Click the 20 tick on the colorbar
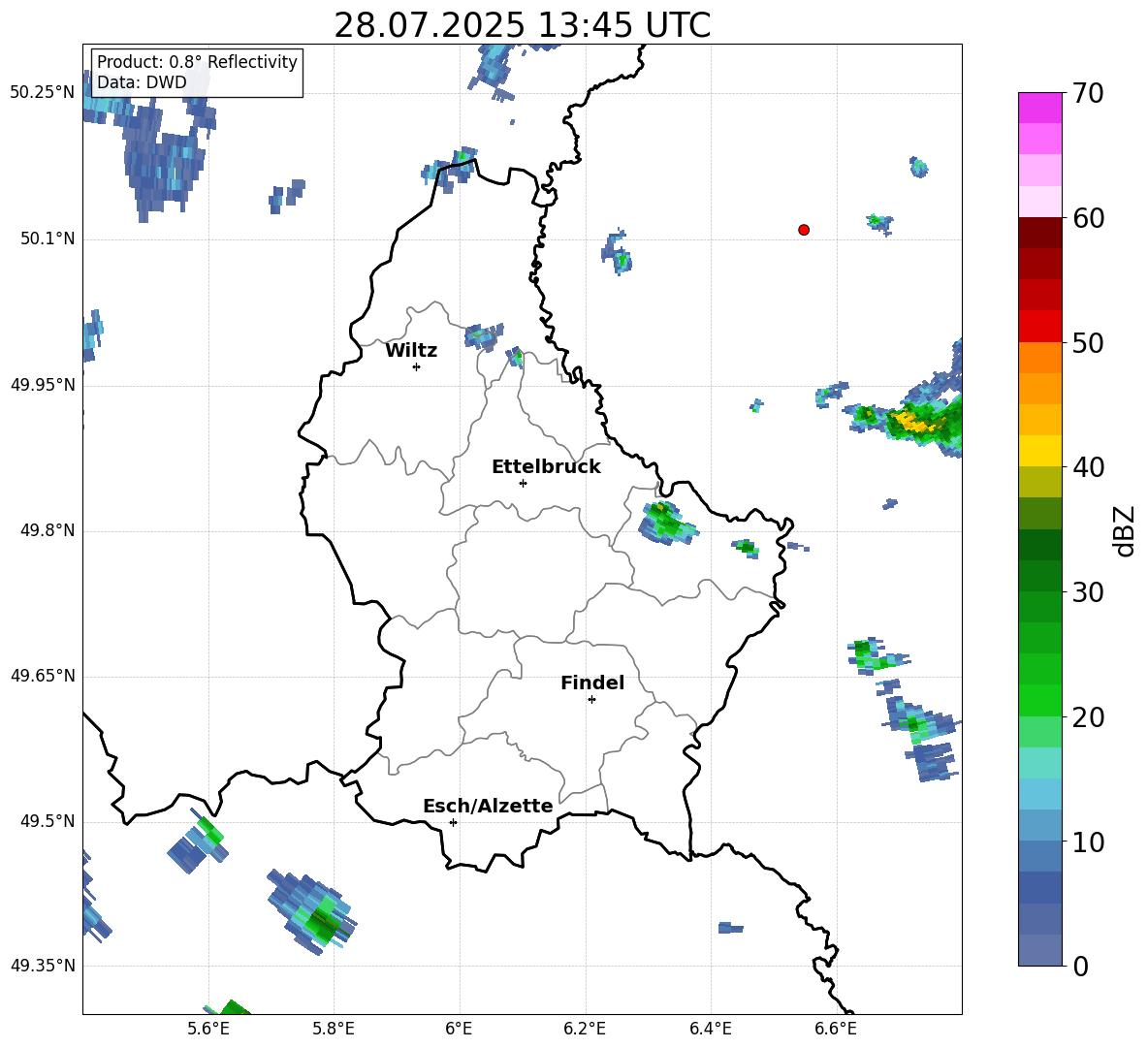Viewport: 1148px width, 1048px height. tap(1088, 717)
